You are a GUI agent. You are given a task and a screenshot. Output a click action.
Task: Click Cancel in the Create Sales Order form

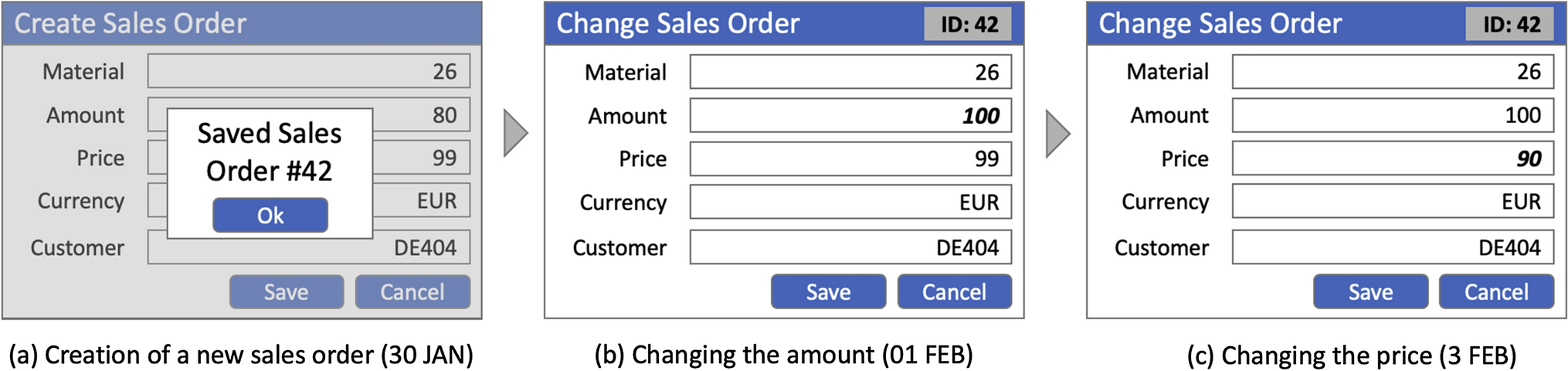(x=412, y=292)
